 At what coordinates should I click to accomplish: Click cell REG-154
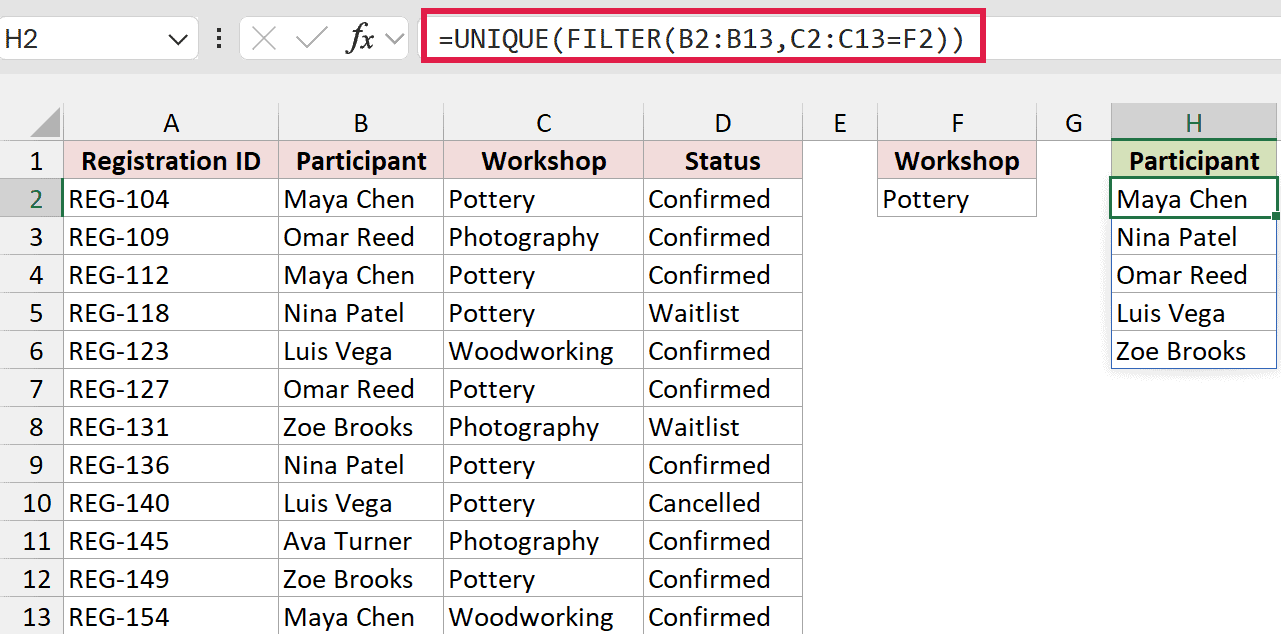pos(171,617)
